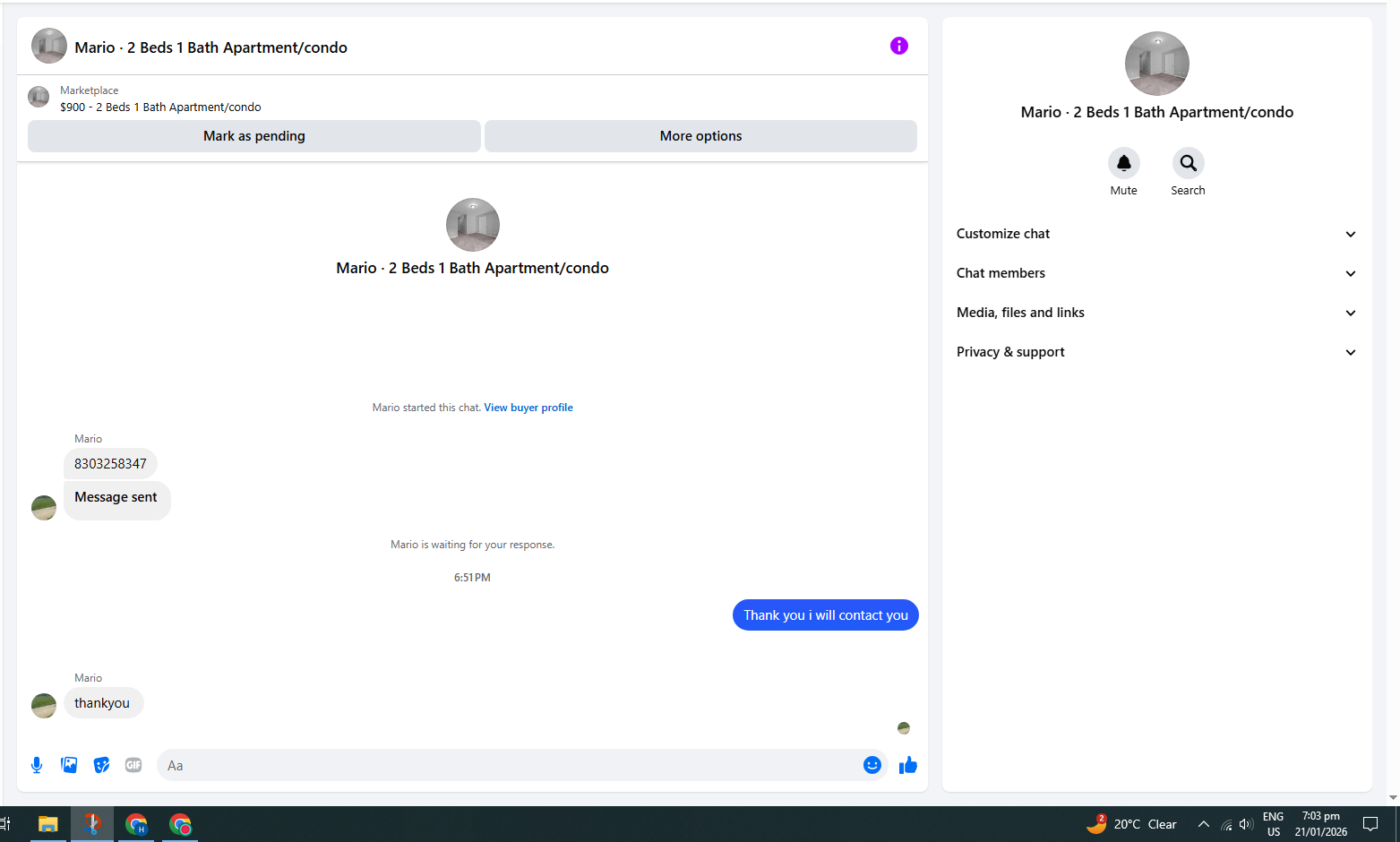Image resolution: width=1400 pixels, height=842 pixels.
Task: Click 'Marketplace' label above listing
Action: pyautogui.click(x=90, y=90)
